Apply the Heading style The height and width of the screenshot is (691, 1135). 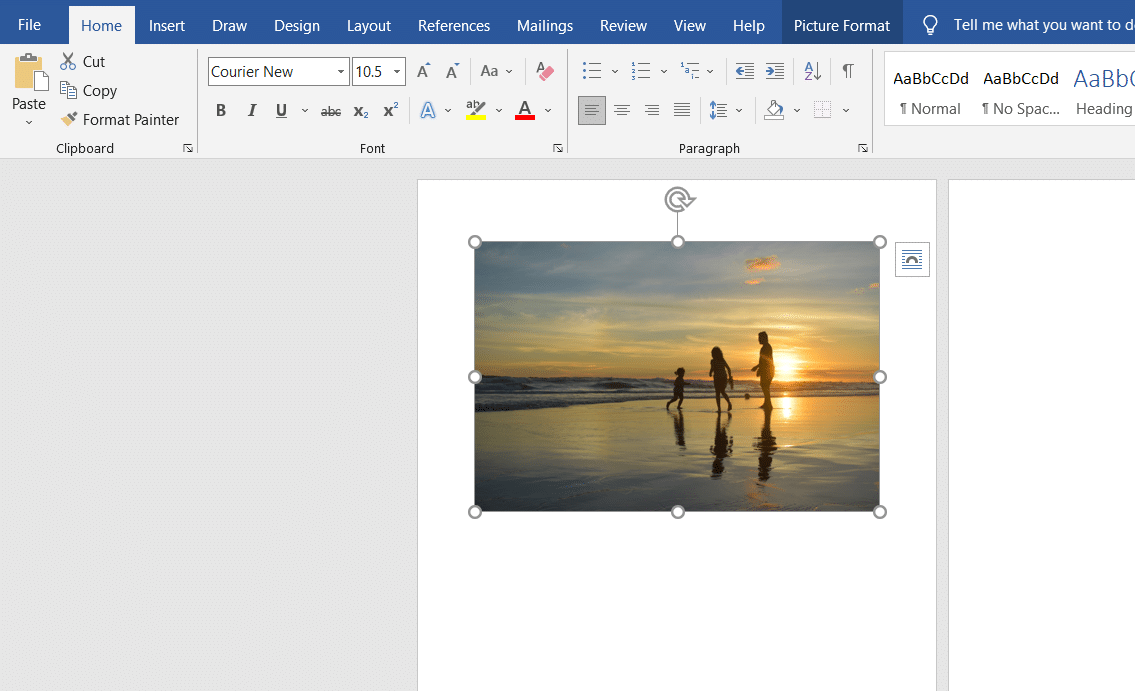coord(1104,93)
